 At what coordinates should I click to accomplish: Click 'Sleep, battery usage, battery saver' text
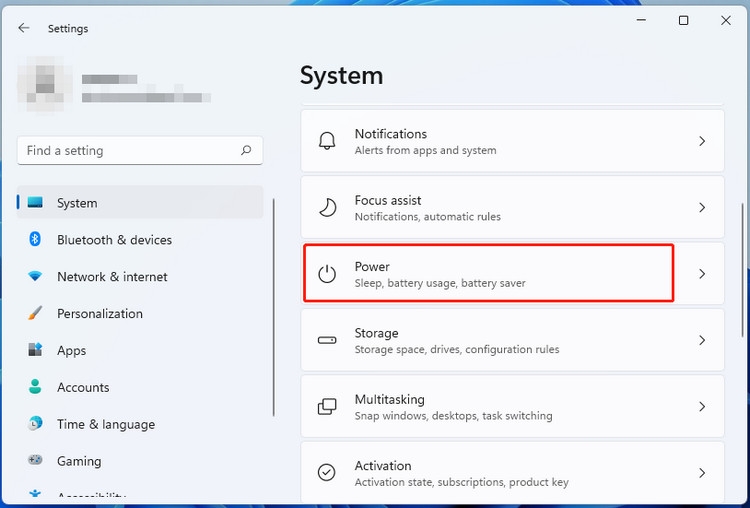click(x=440, y=283)
